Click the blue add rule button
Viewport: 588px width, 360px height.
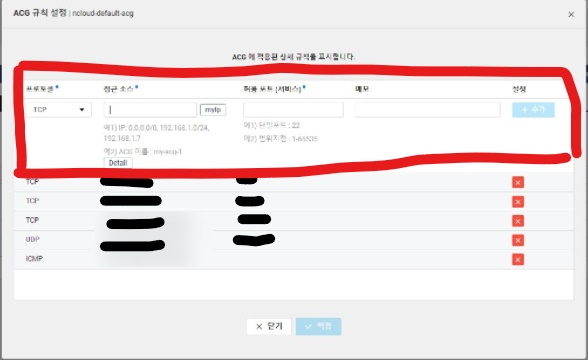pos(533,110)
